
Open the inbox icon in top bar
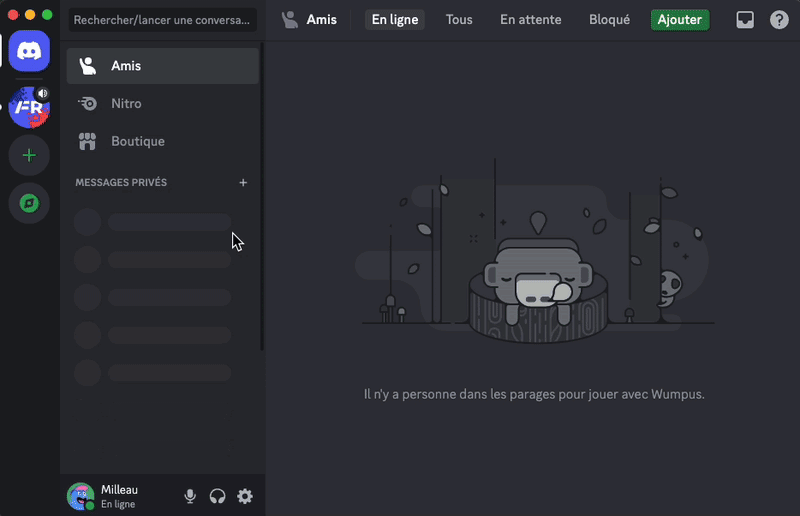click(745, 20)
